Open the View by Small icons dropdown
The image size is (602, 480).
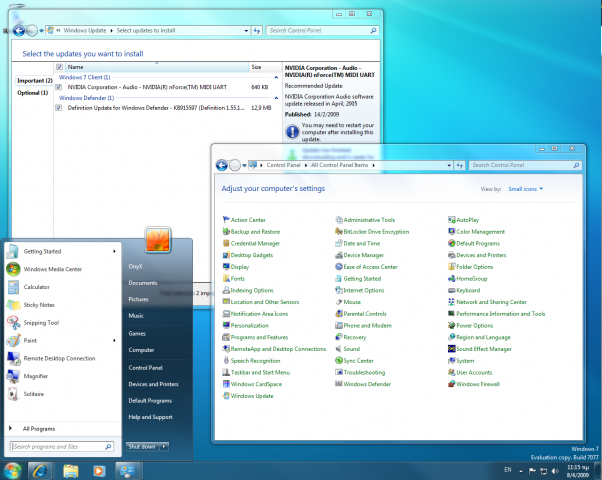click(526, 189)
